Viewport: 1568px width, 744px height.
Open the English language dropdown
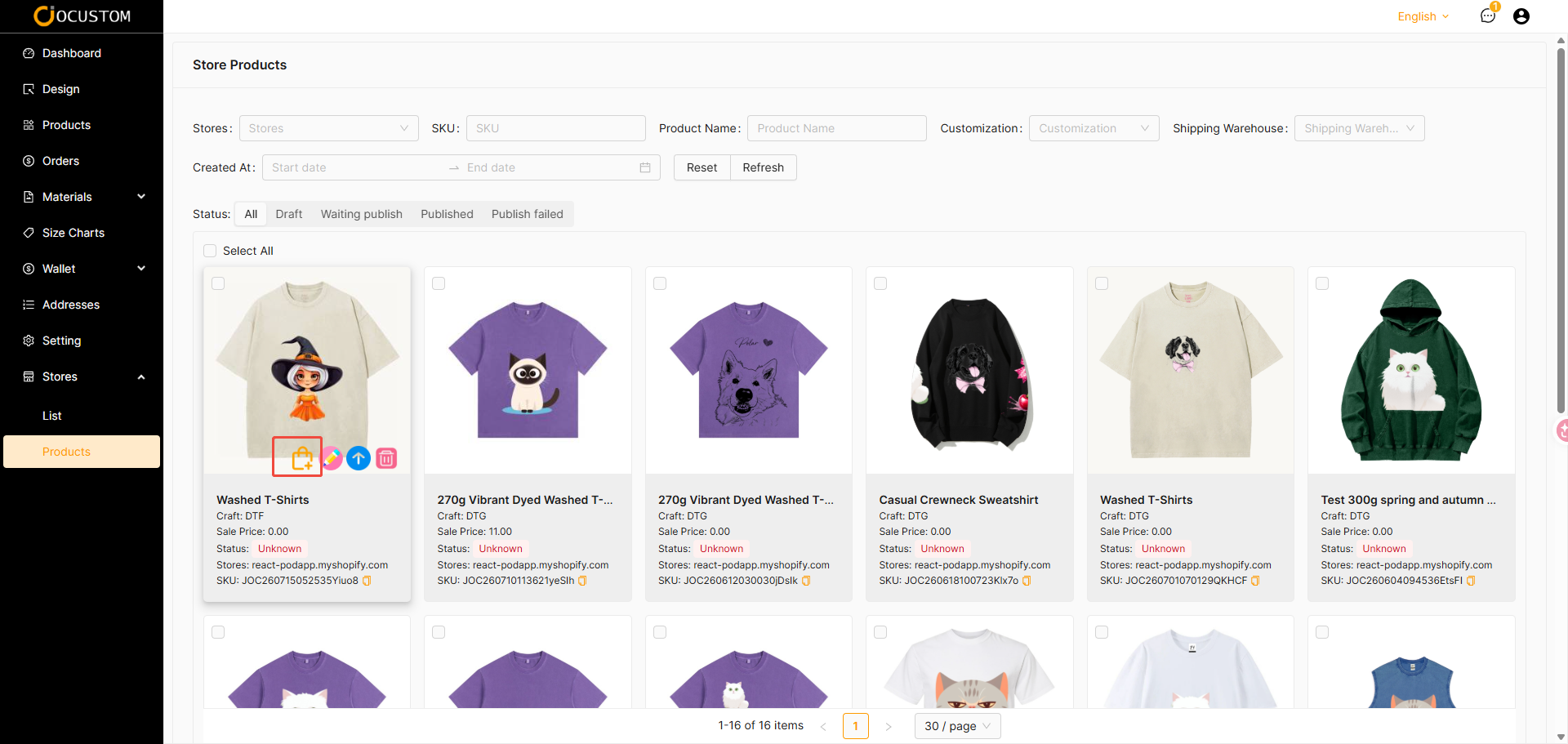click(1423, 16)
